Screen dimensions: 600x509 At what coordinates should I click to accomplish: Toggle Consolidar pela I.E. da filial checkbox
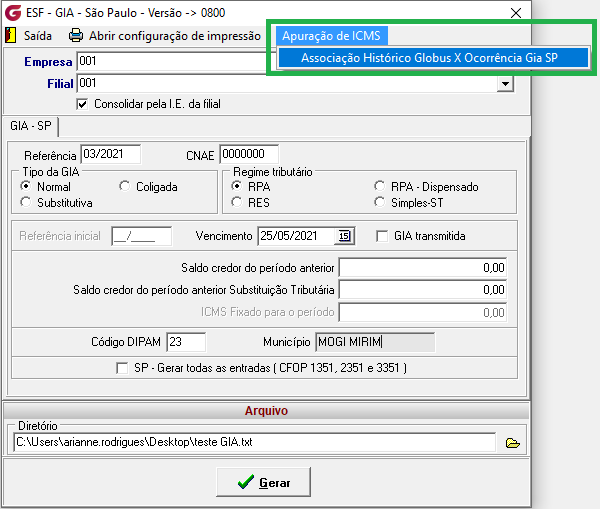click(82, 104)
